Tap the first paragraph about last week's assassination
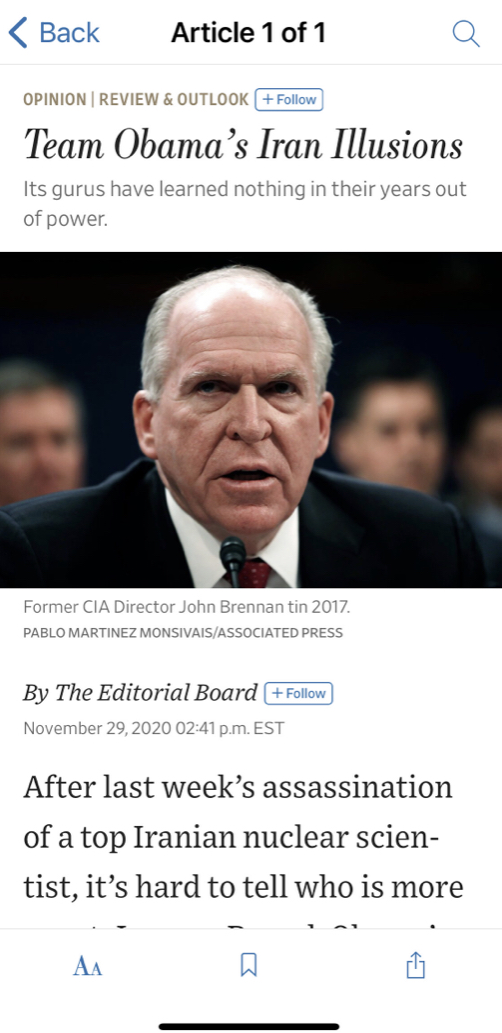 pyautogui.click(x=244, y=850)
